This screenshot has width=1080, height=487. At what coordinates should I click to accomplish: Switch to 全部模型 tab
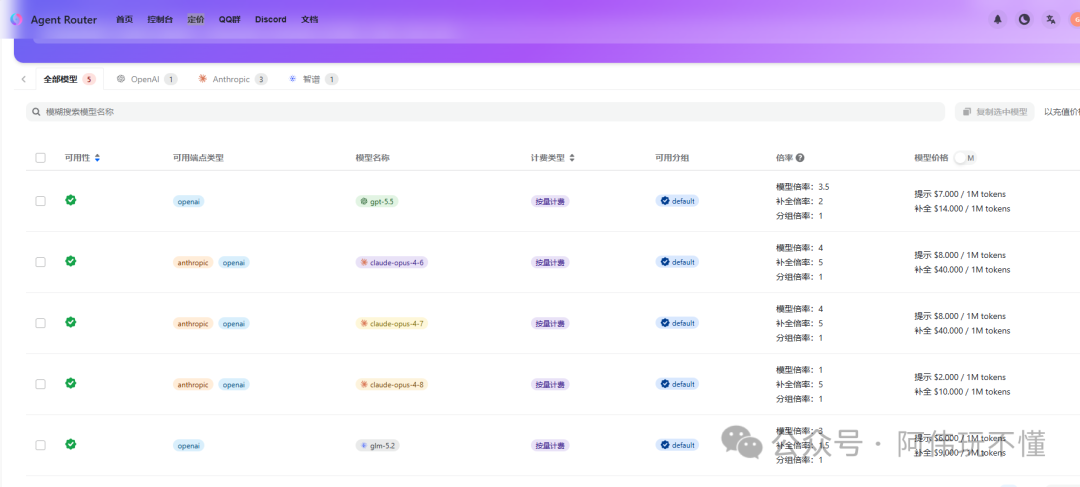[69, 79]
